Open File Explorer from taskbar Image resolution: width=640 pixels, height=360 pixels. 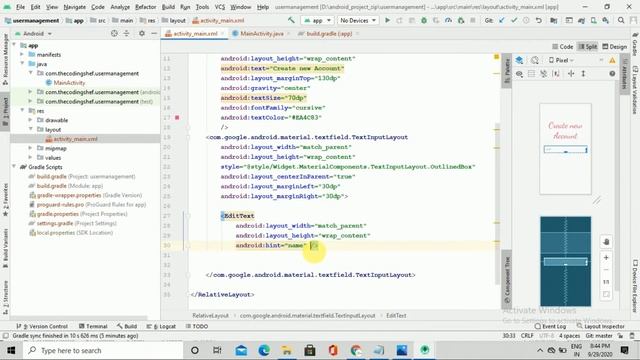coord(287,350)
